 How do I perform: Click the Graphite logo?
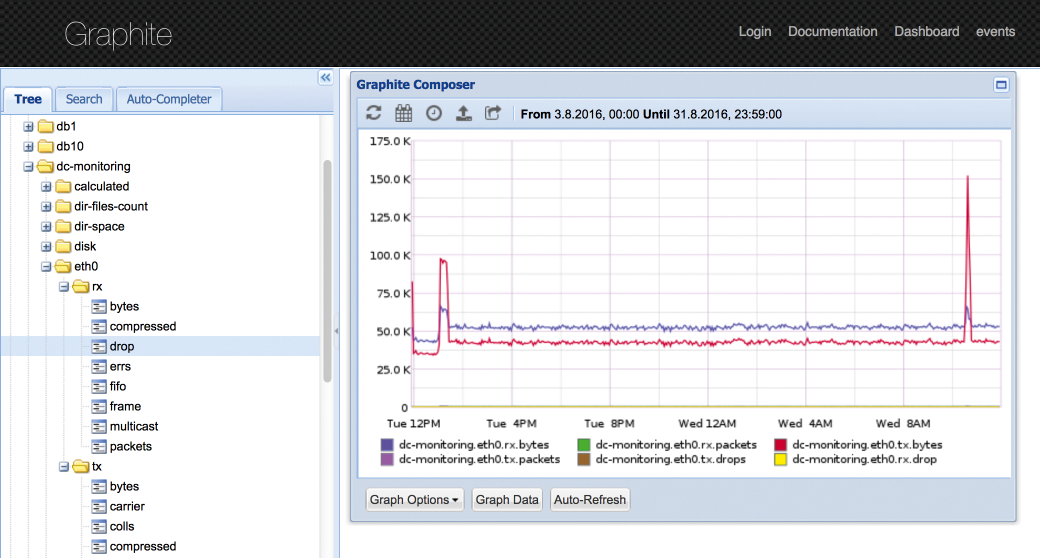(118, 34)
